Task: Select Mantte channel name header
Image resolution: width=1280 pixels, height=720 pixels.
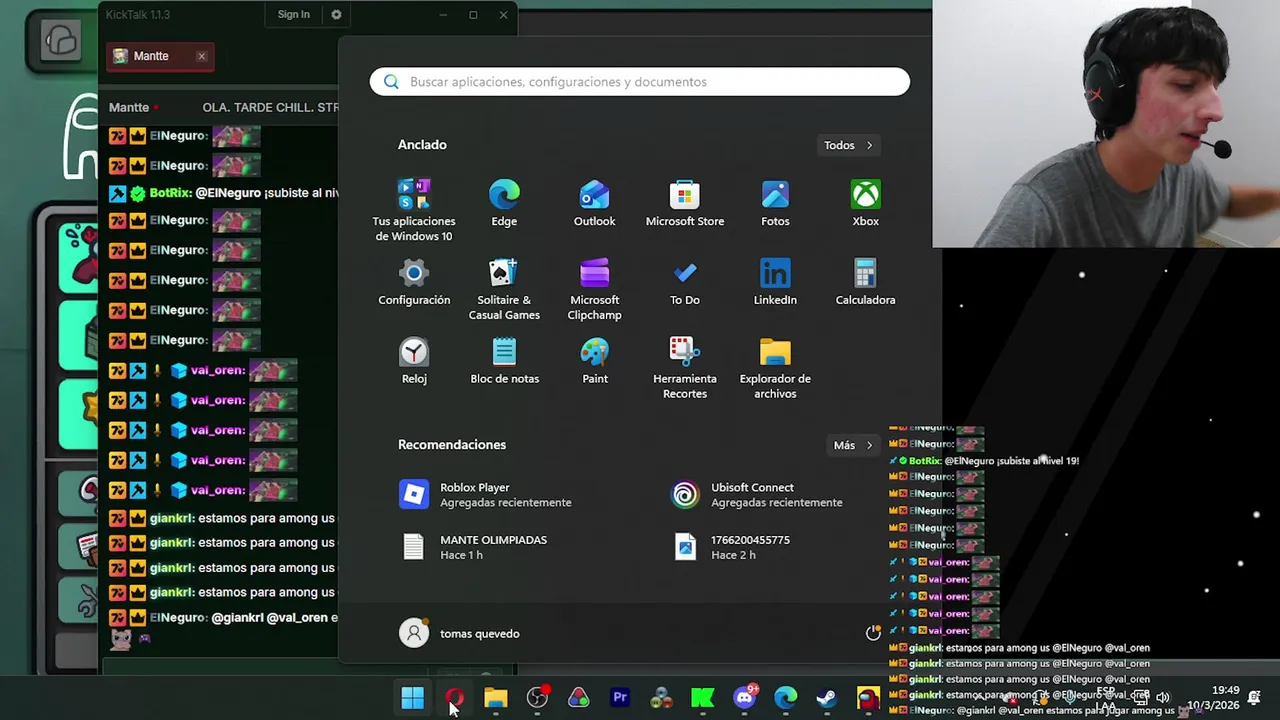Action: coord(129,107)
